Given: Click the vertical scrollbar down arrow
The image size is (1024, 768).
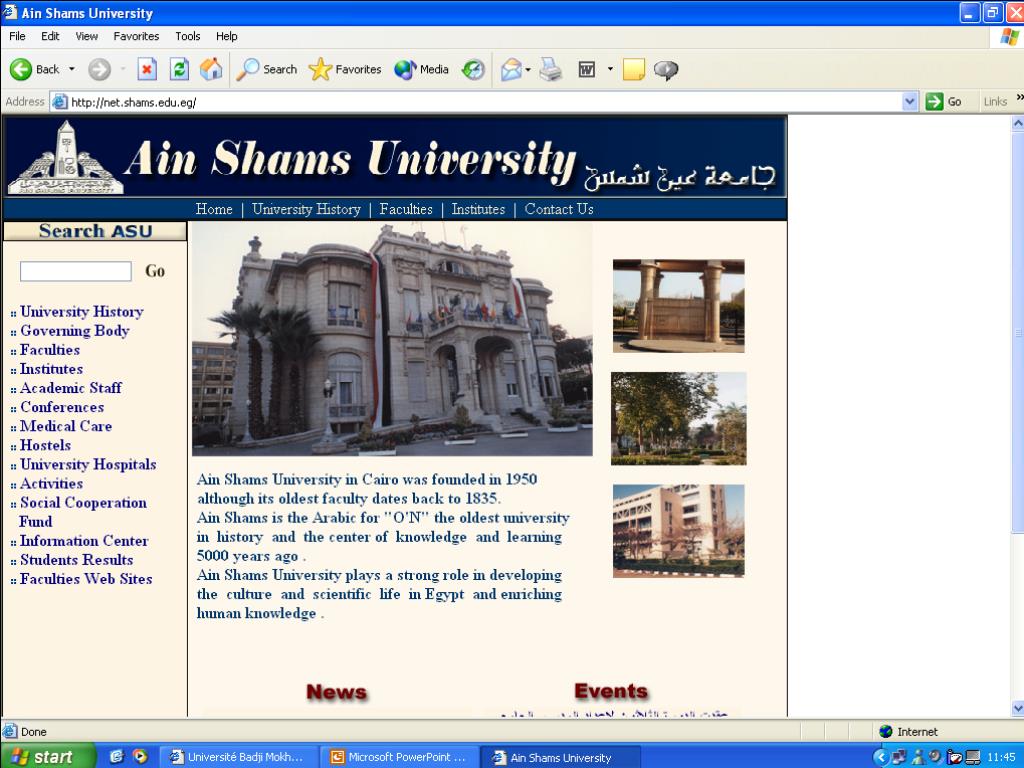Looking at the screenshot, I should [x=1017, y=708].
